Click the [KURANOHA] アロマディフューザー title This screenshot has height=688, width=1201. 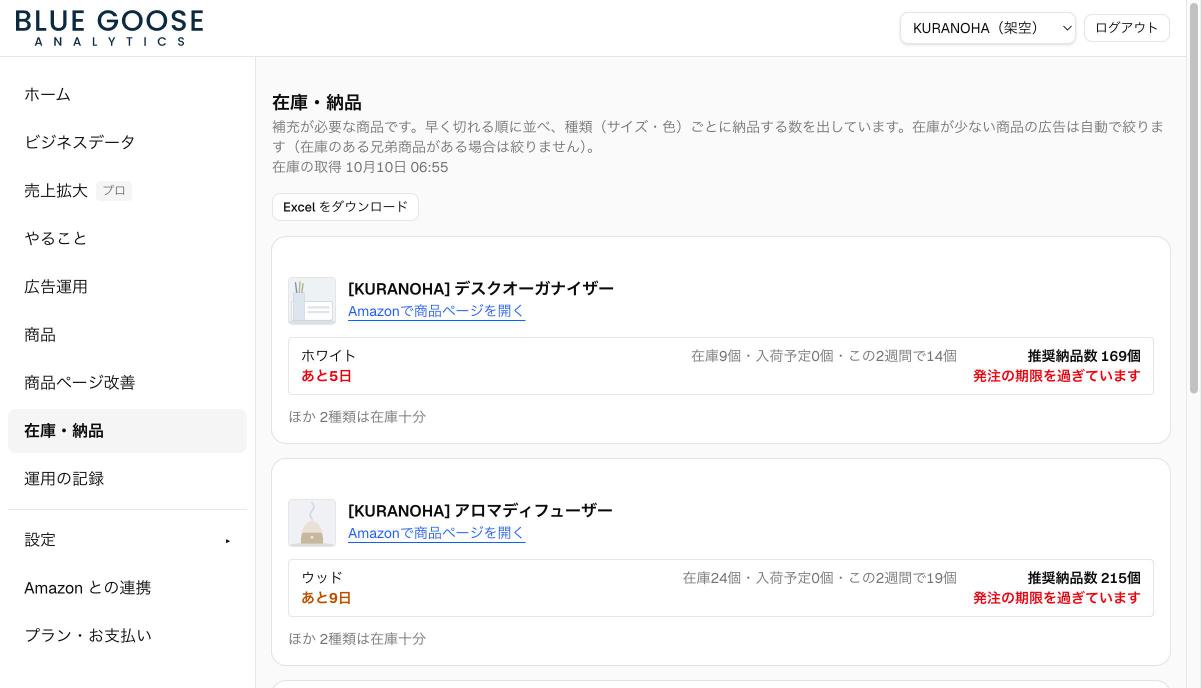[480, 510]
